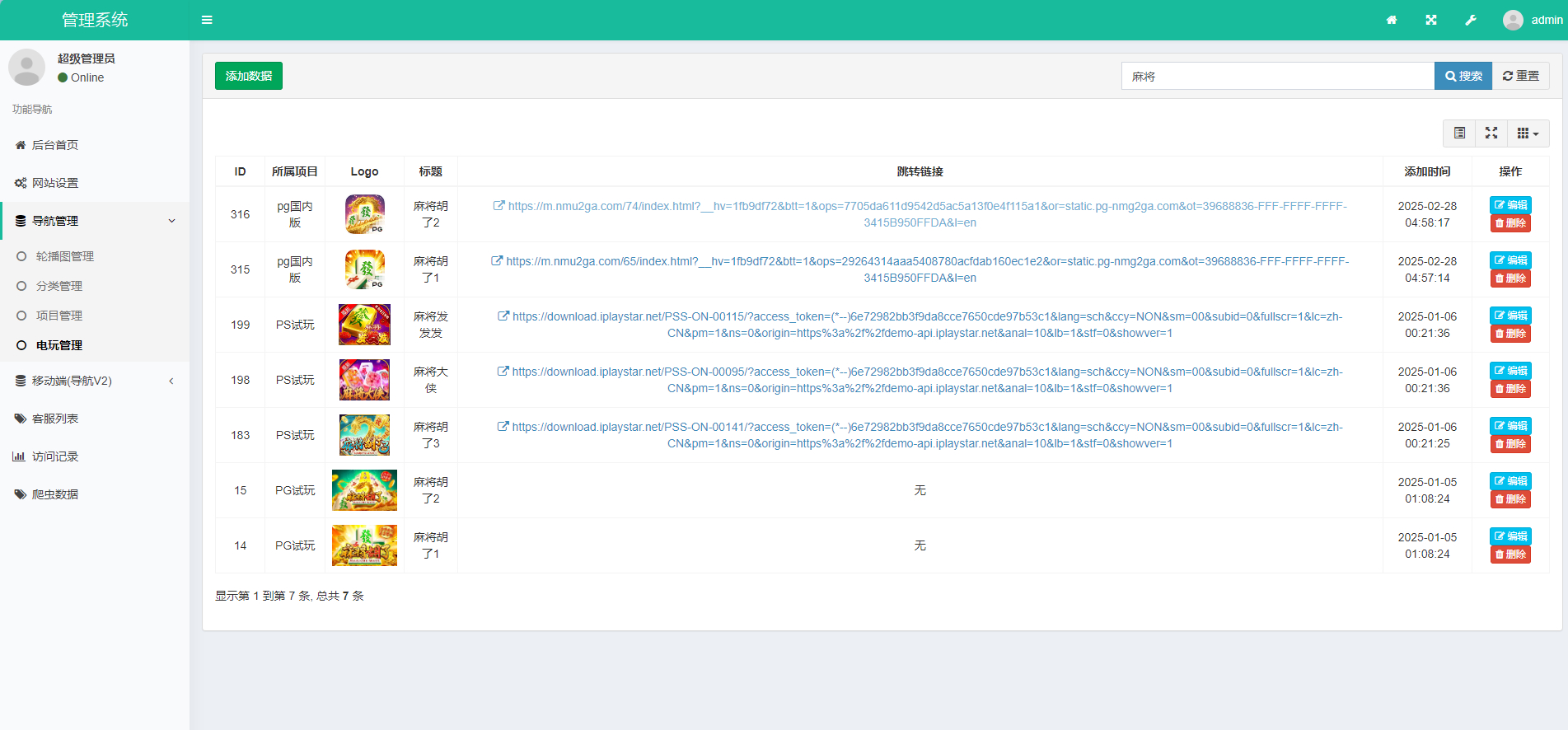
Task: Open the columns dropdown above the table
Action: click(1528, 133)
